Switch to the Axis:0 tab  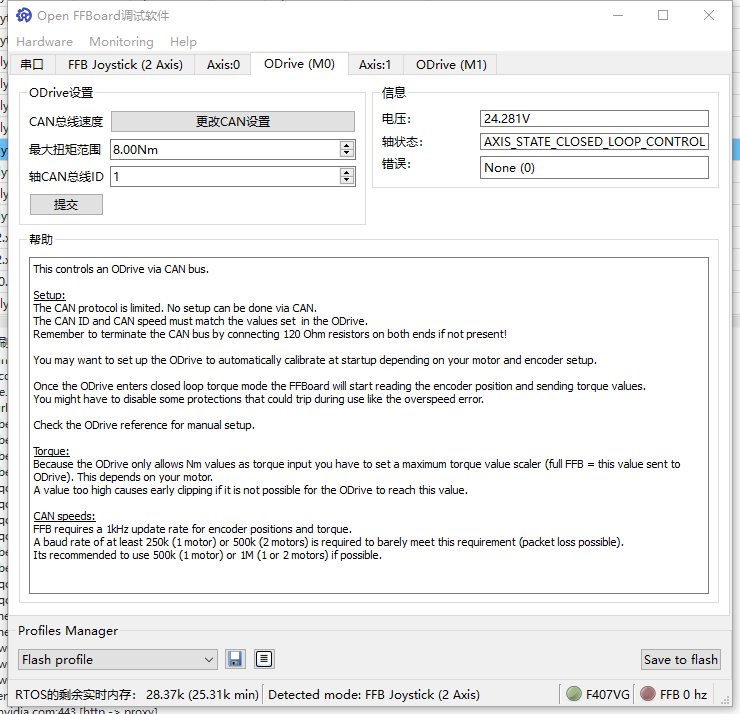coord(223,64)
